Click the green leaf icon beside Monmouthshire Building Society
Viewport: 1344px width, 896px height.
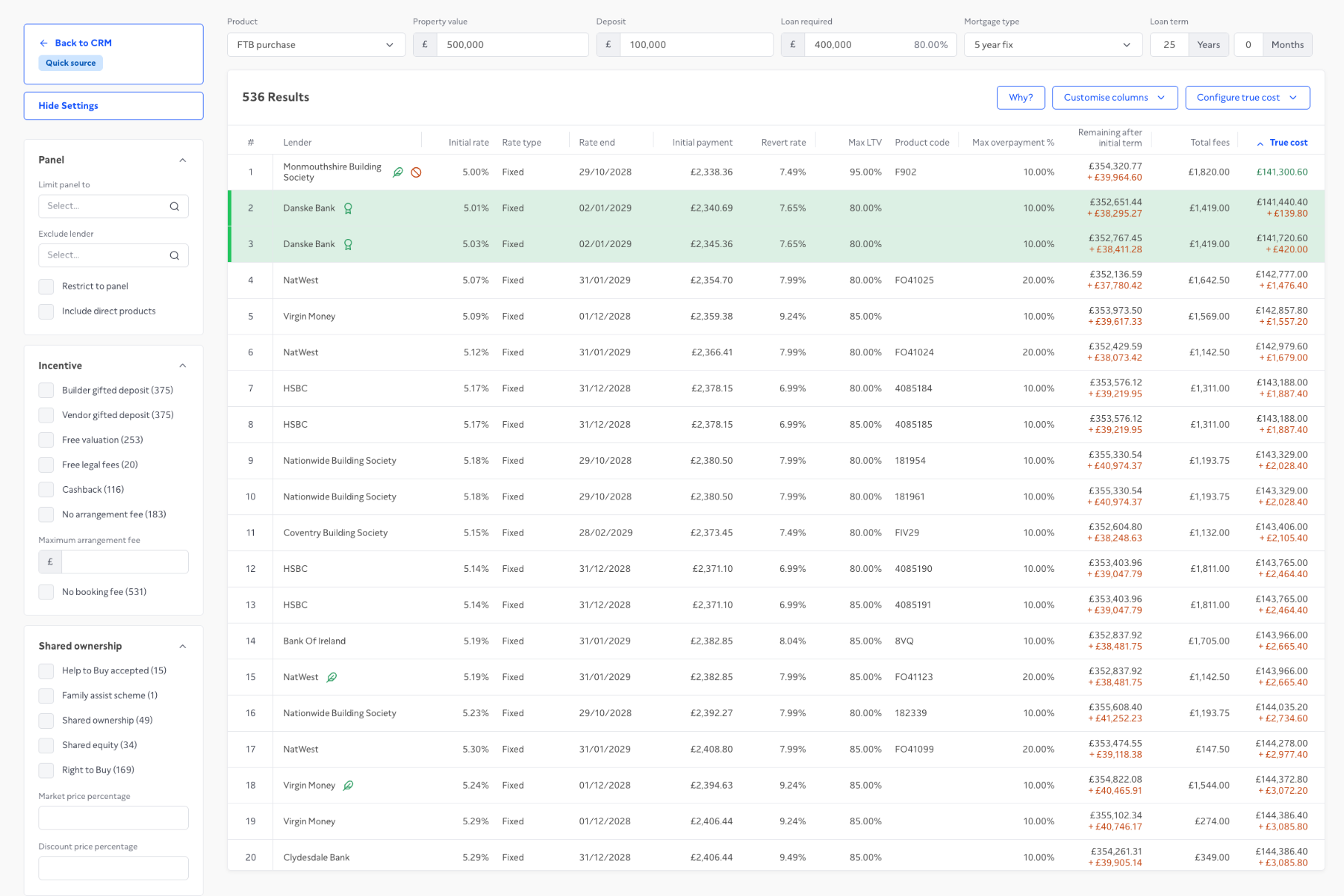(x=398, y=172)
